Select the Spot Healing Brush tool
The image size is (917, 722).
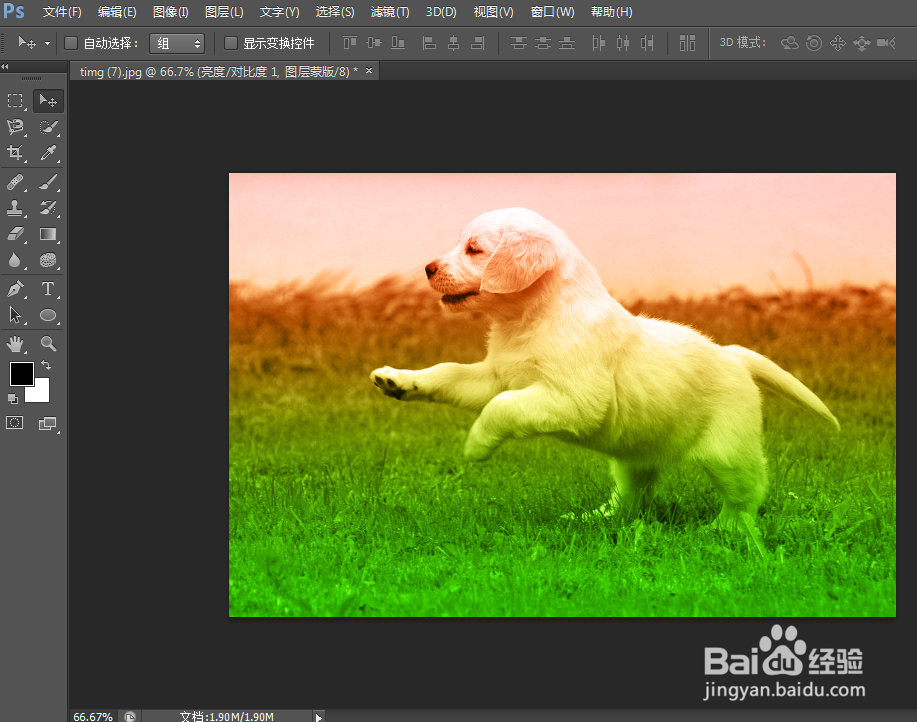tap(15, 182)
